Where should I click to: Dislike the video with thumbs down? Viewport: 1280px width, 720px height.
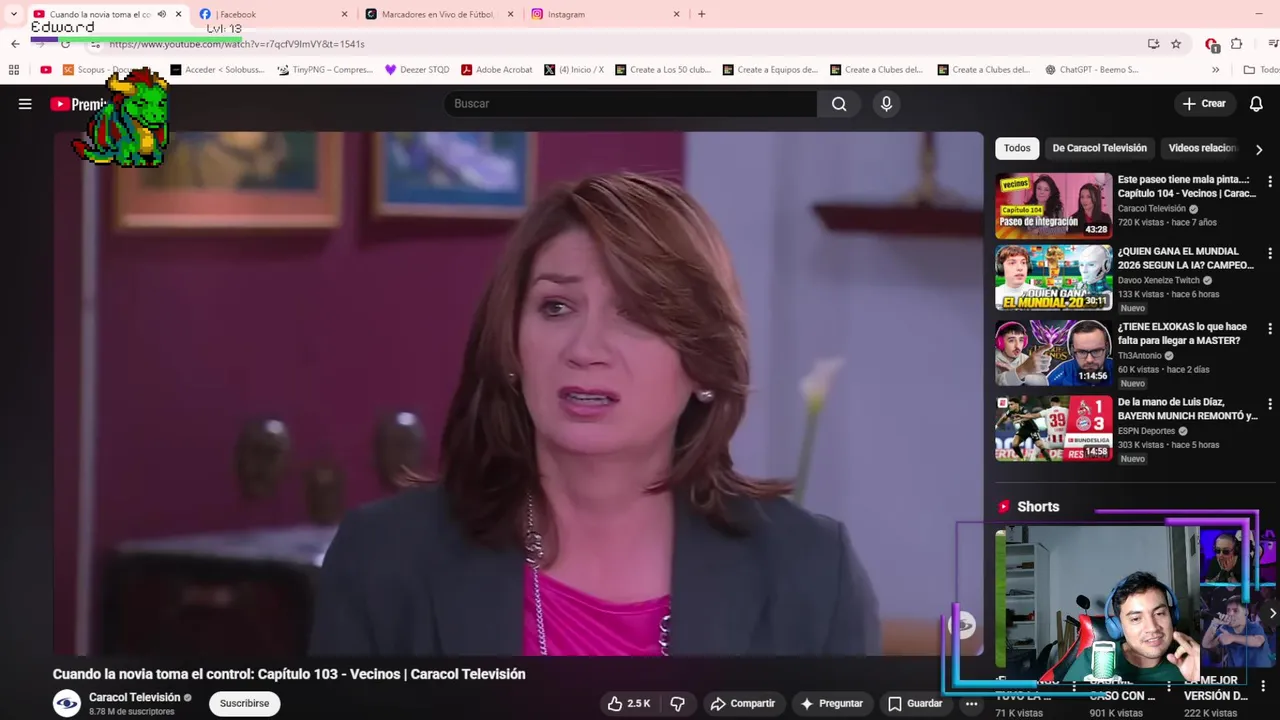point(677,703)
